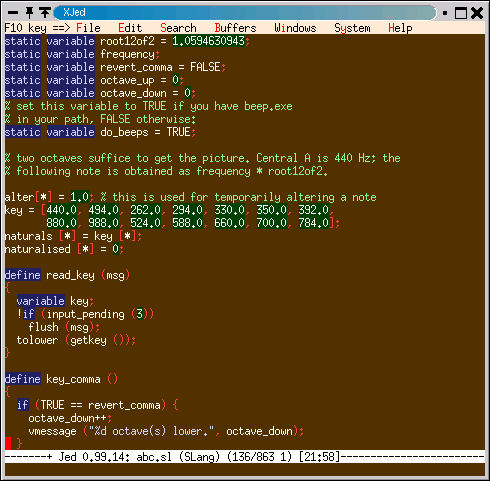490x481 pixels.
Task: Open the Buffers menu
Action: [235, 28]
